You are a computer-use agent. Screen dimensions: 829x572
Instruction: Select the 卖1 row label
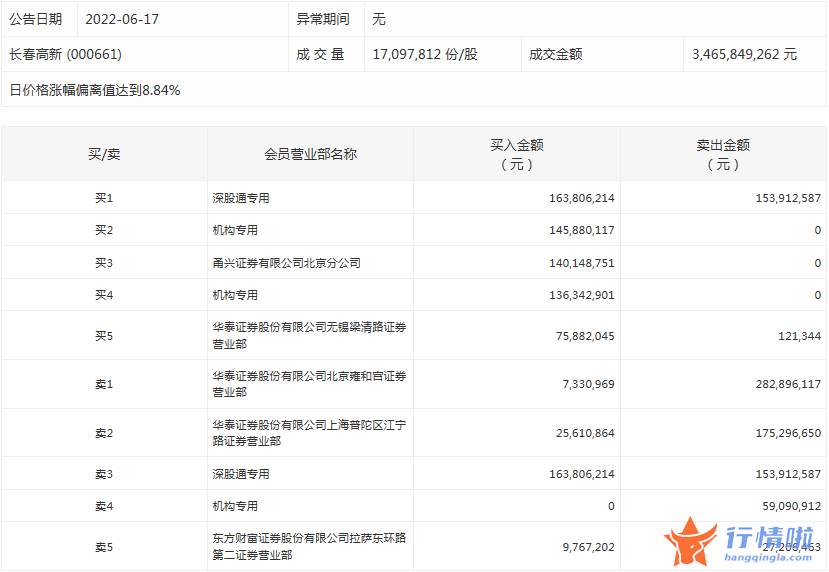pos(104,384)
